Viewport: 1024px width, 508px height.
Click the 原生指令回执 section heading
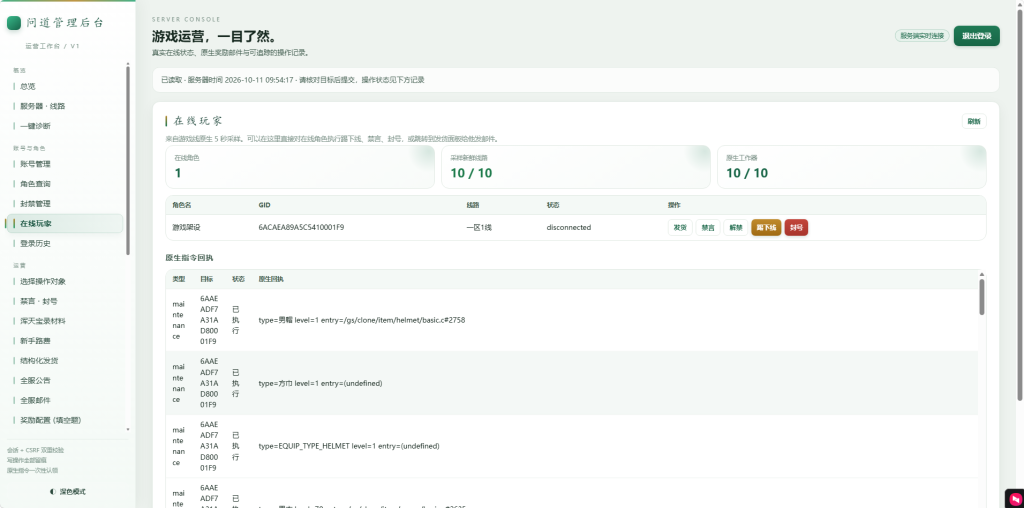189,258
